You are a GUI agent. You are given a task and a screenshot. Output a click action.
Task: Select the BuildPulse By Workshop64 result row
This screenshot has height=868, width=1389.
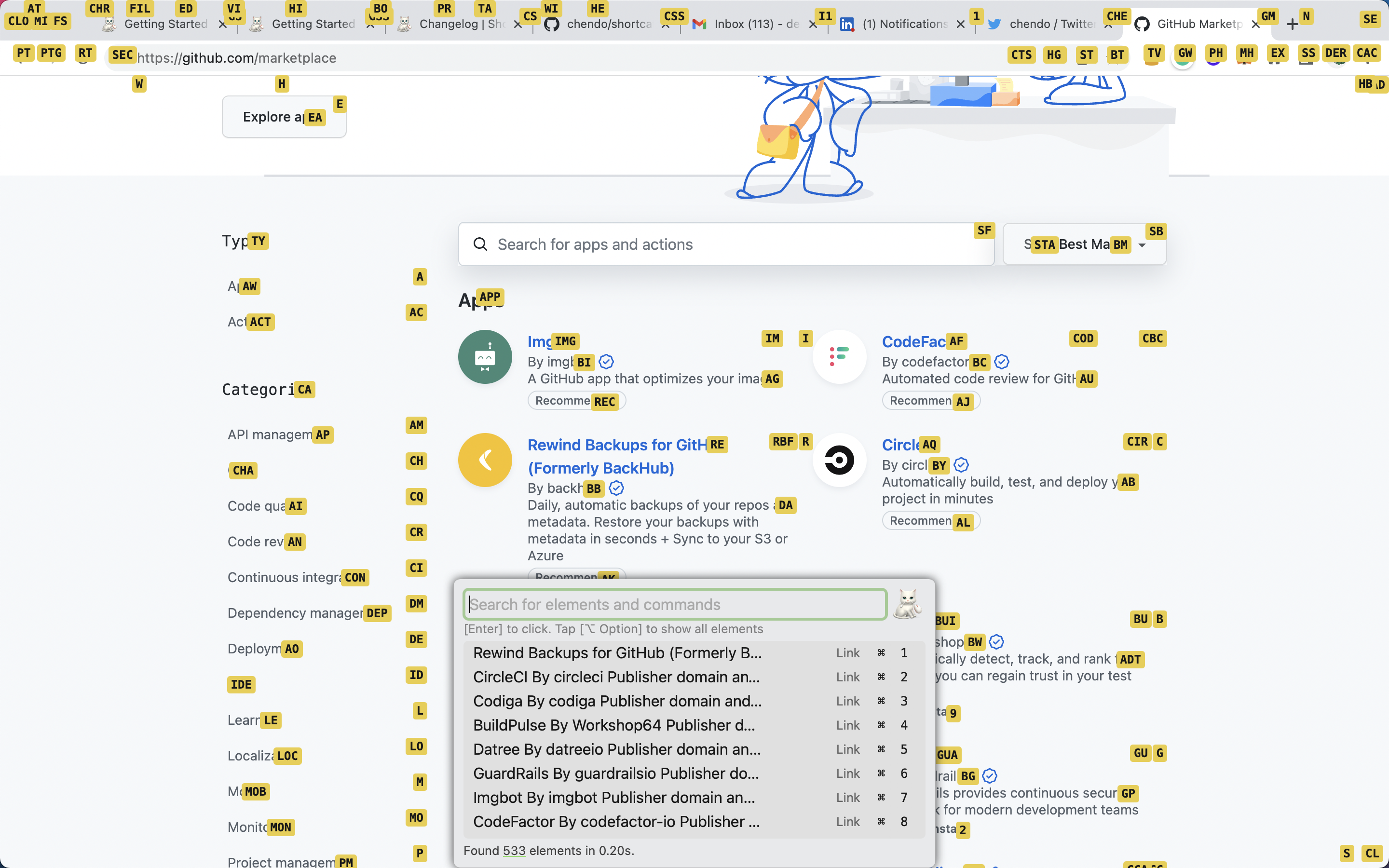click(x=694, y=725)
